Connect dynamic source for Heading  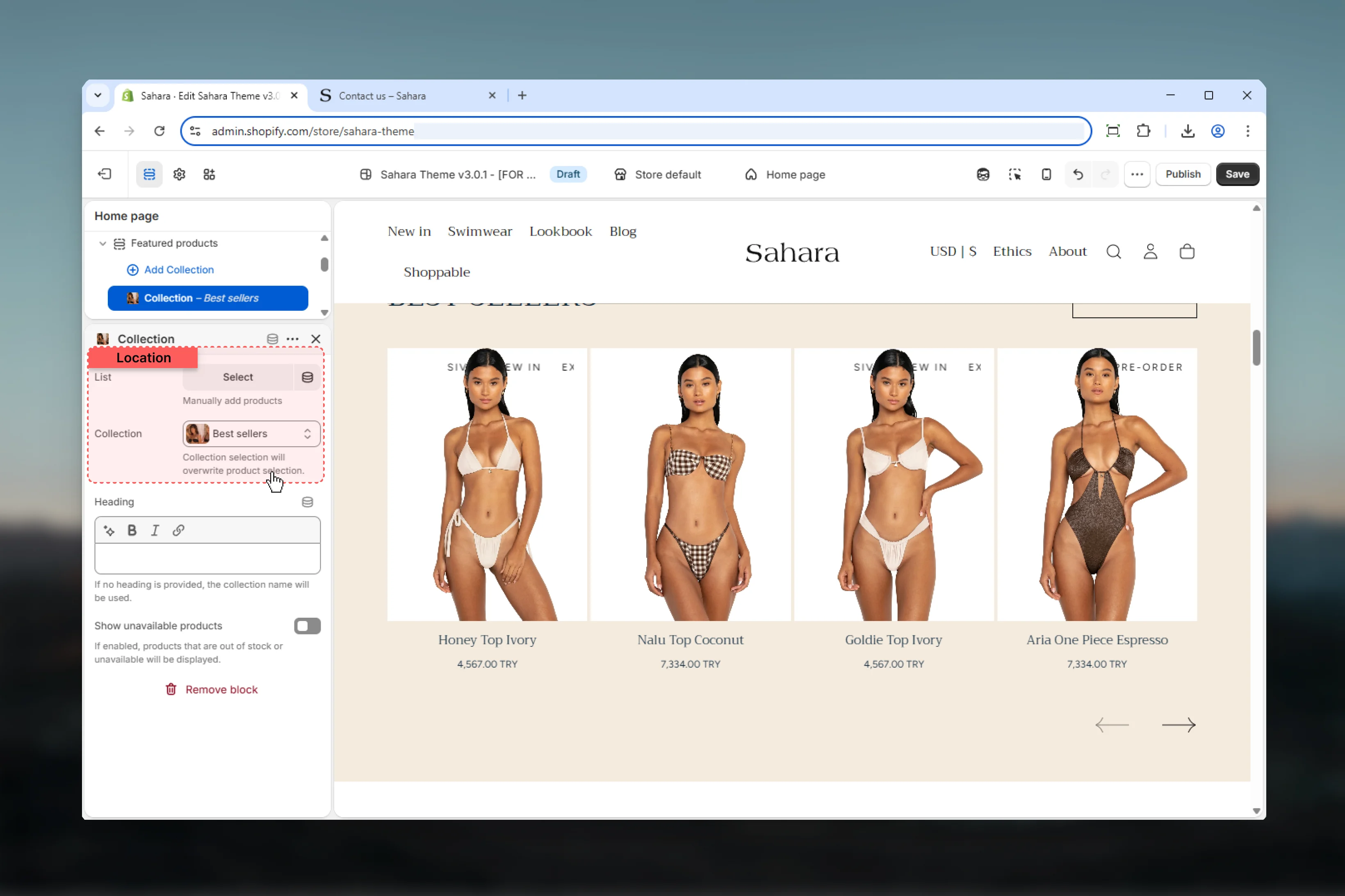tap(308, 502)
